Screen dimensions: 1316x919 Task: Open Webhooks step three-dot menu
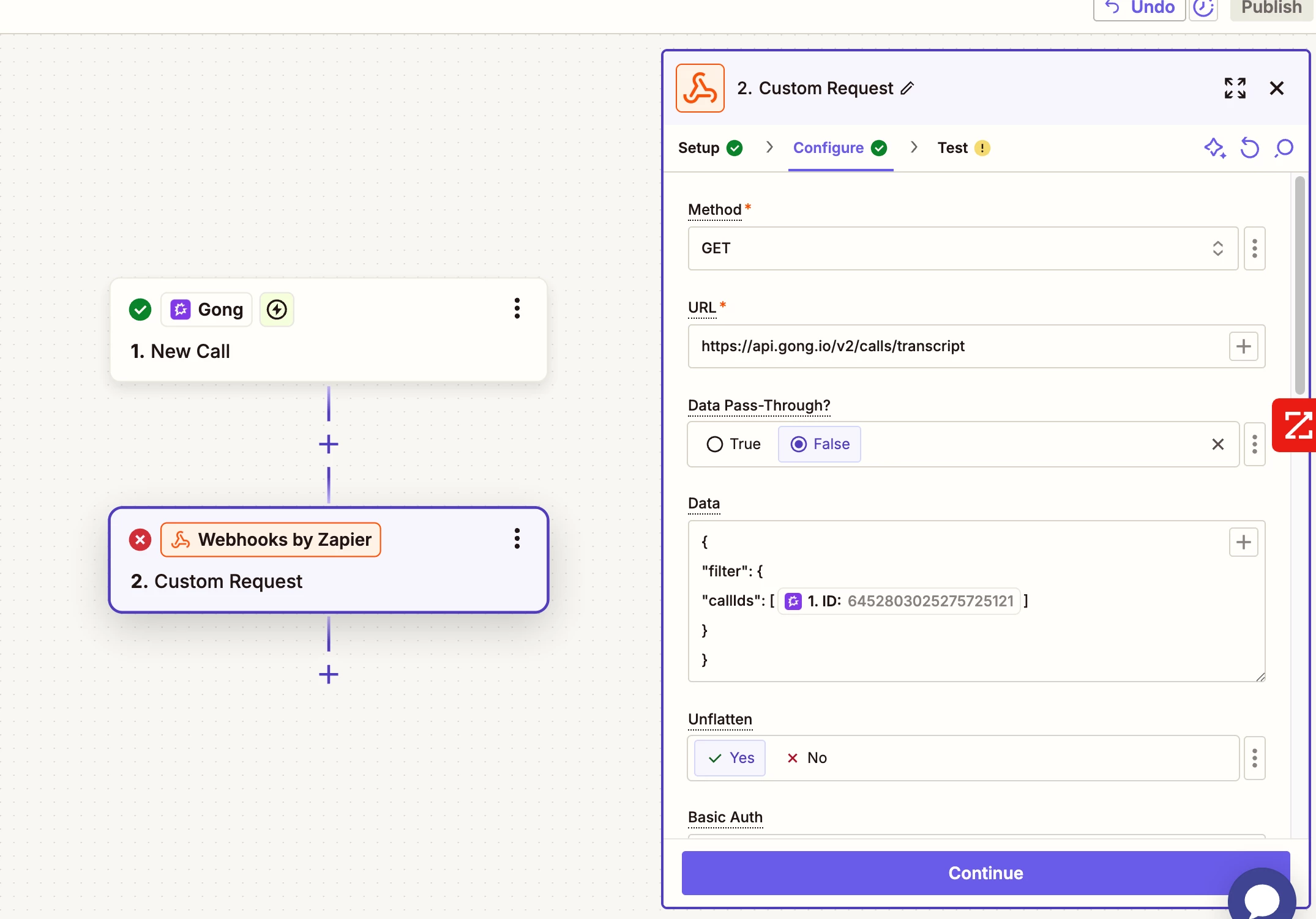pyautogui.click(x=517, y=538)
